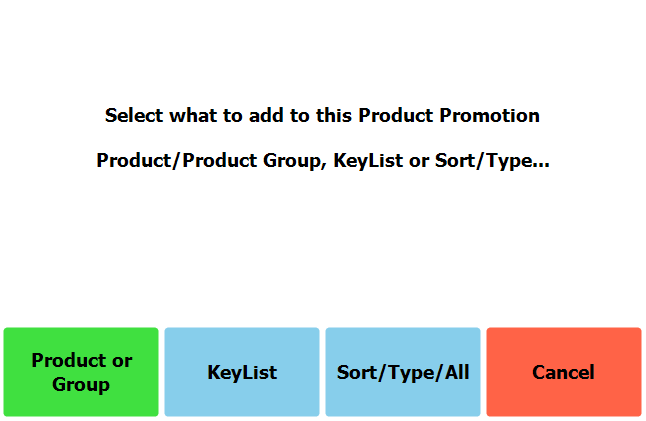Click the 'Select what to add' heading text
Viewport: 646px width, 421px height.
coord(322,115)
